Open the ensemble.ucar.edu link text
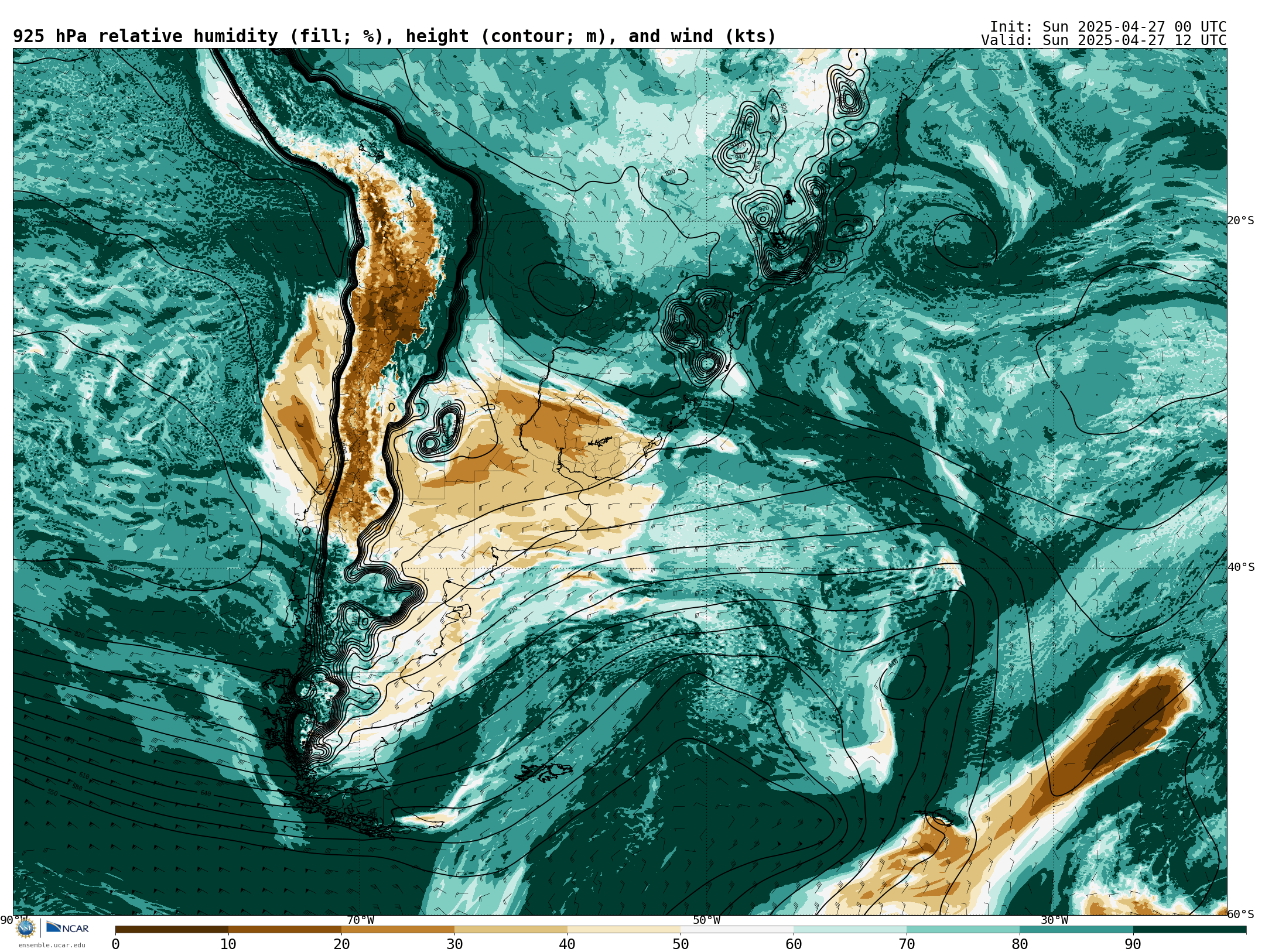The height and width of the screenshot is (952, 1265). pos(52,945)
